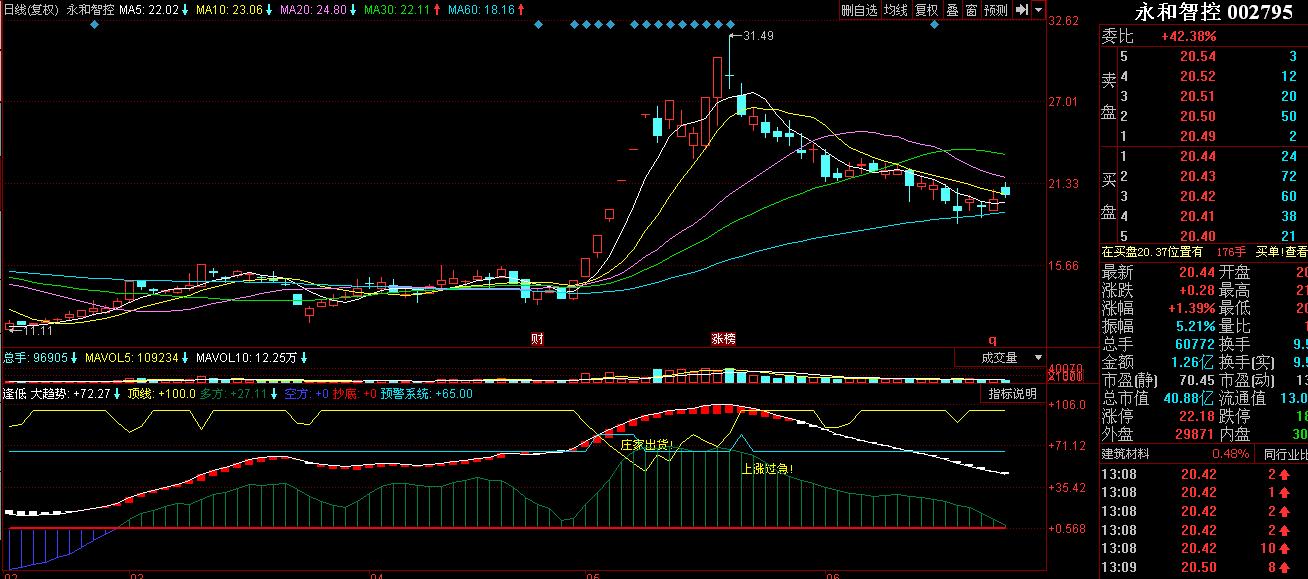This screenshot has height=579, width=1308.
Task: Click the 日线(复权) period label
Action: click(x=31, y=9)
